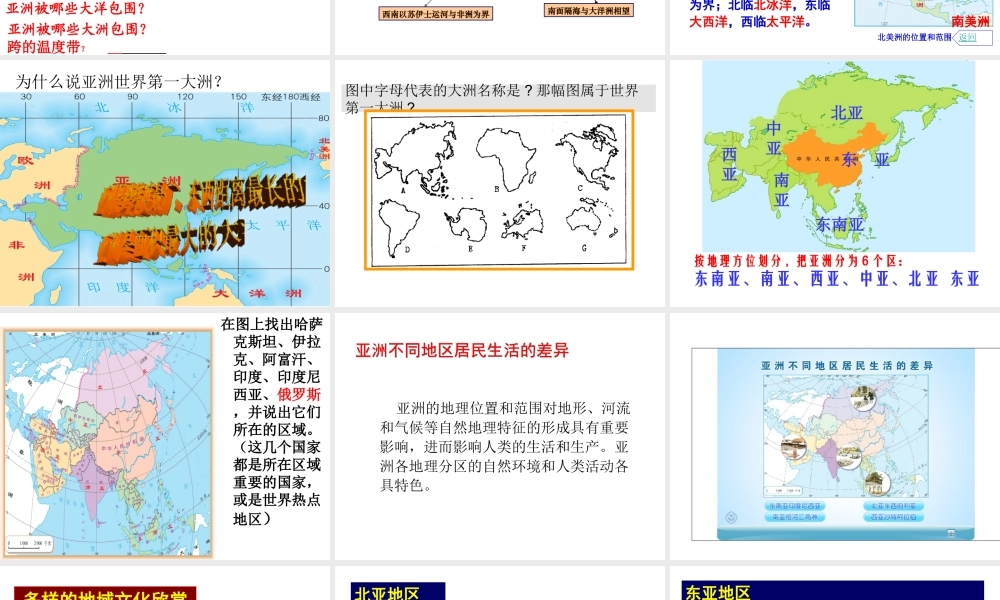The image size is (1000, 600).
Task: Click the 欧洲 label on the Asia map
Action: 34,172
